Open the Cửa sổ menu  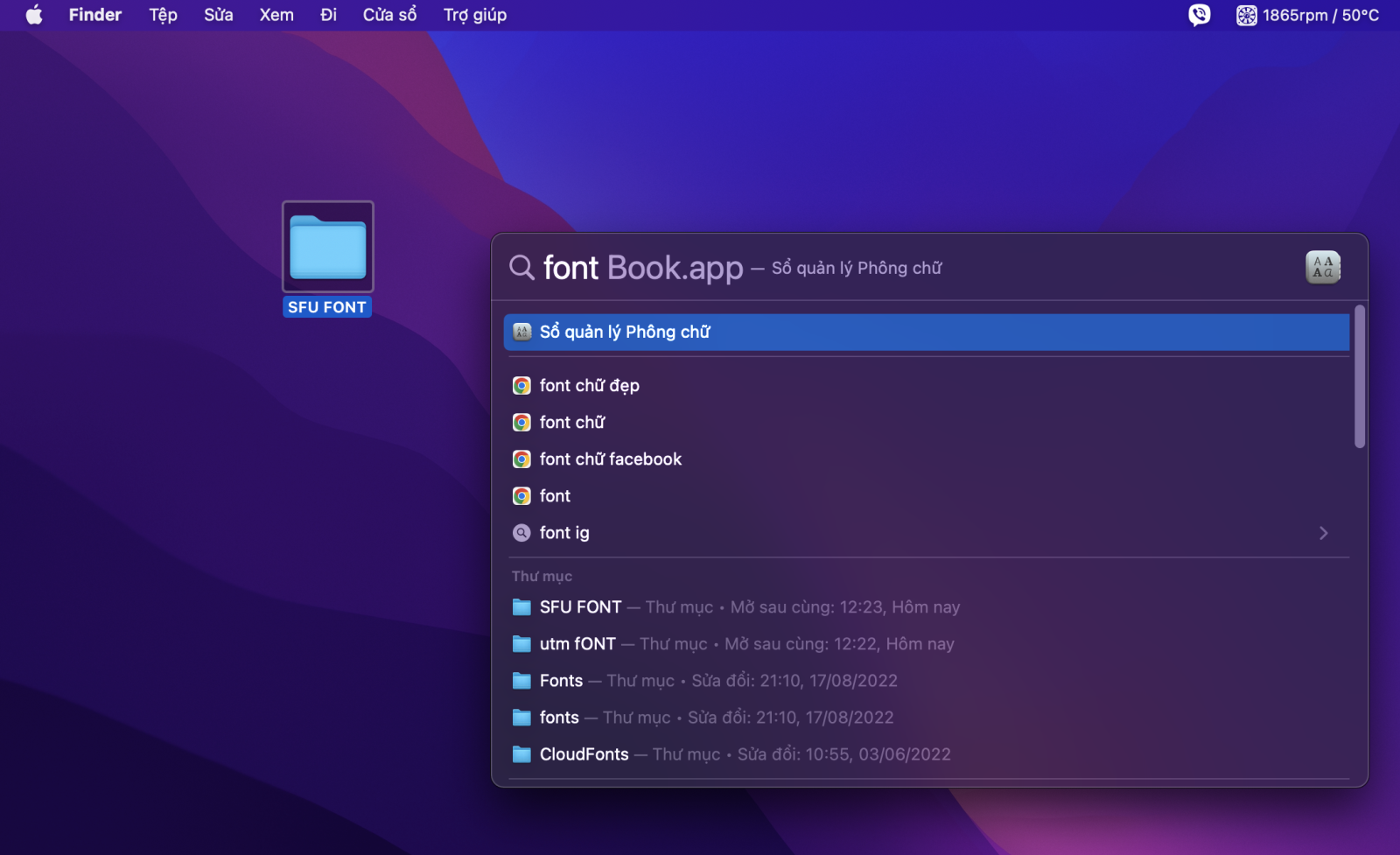point(389,15)
